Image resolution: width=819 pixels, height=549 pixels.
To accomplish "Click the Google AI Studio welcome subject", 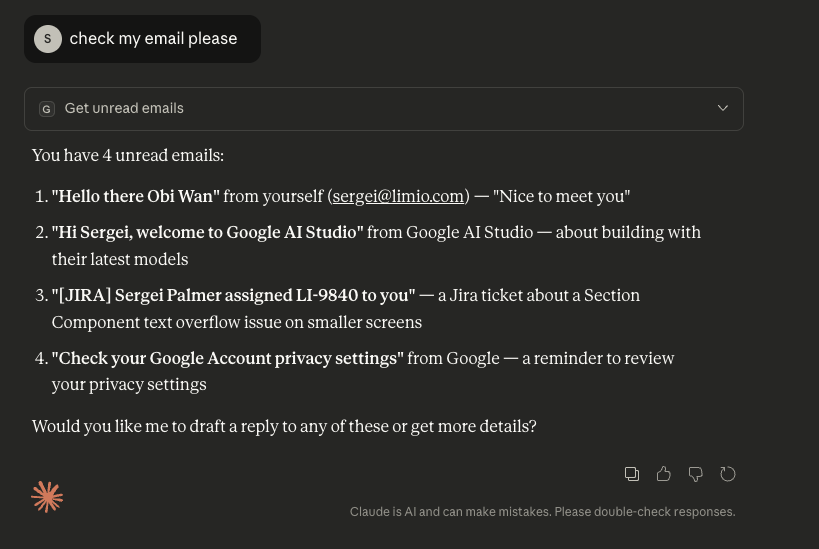I will tap(208, 233).
